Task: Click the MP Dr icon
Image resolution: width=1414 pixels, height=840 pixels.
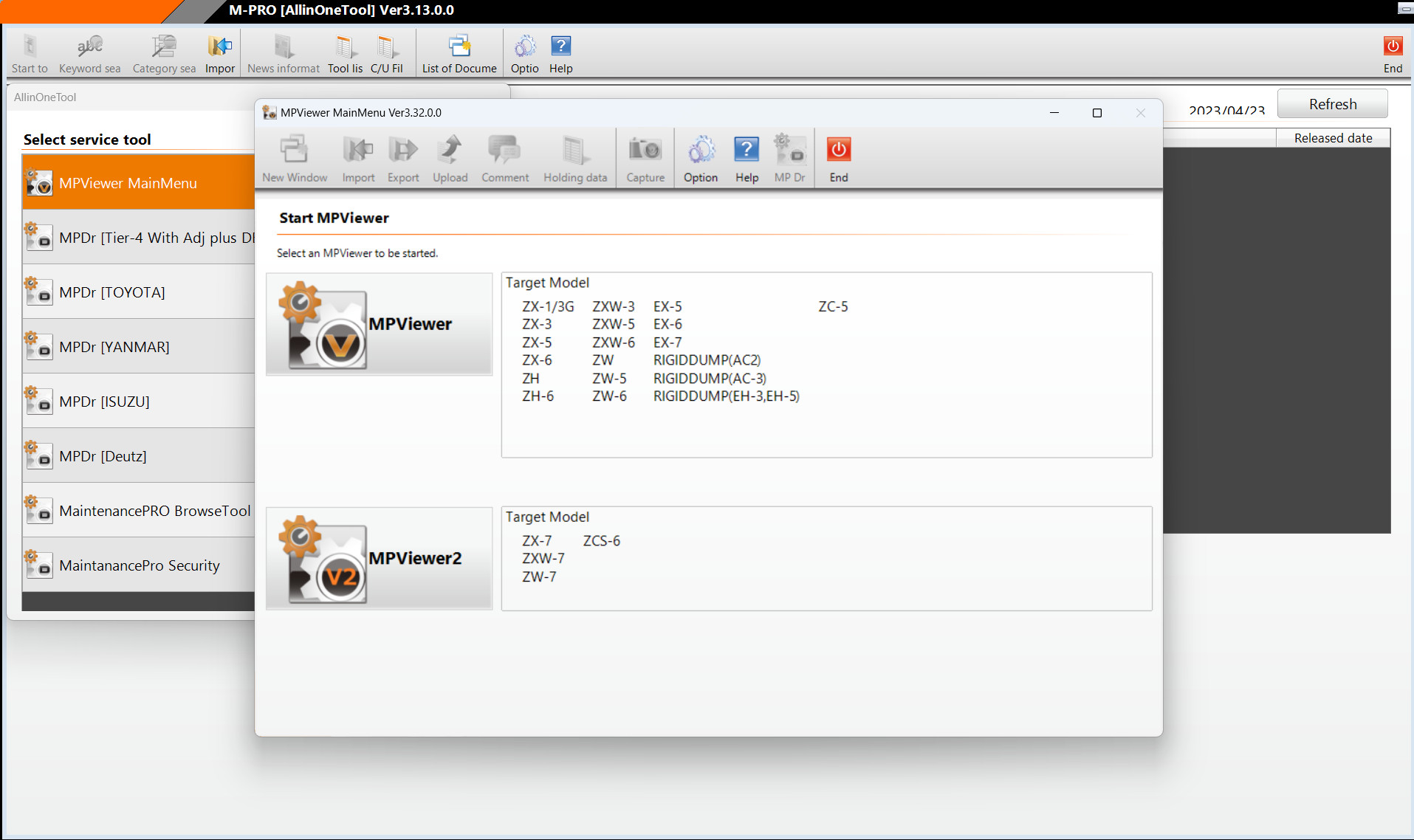Action: pyautogui.click(x=789, y=158)
